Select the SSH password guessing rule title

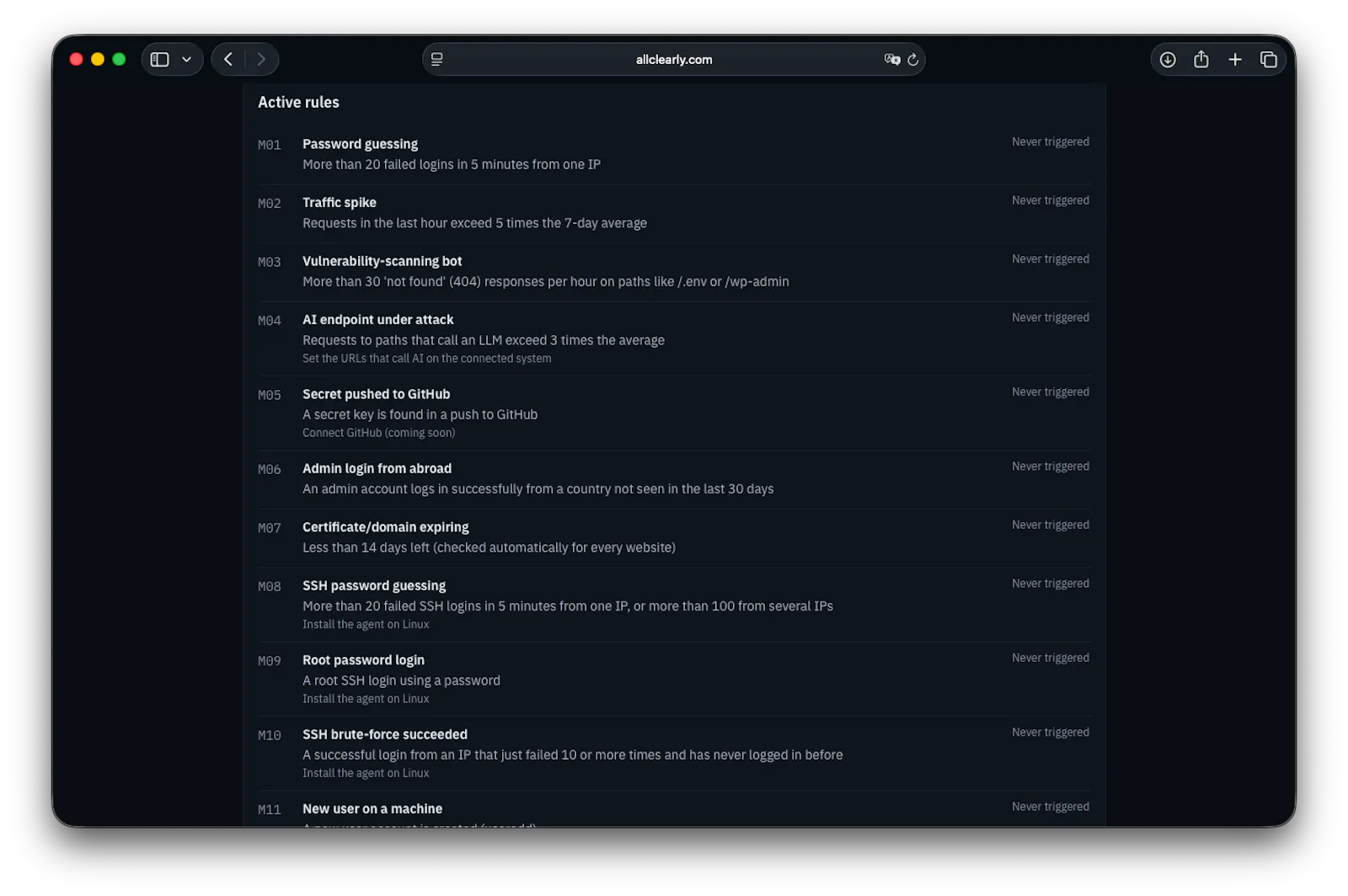[374, 585]
